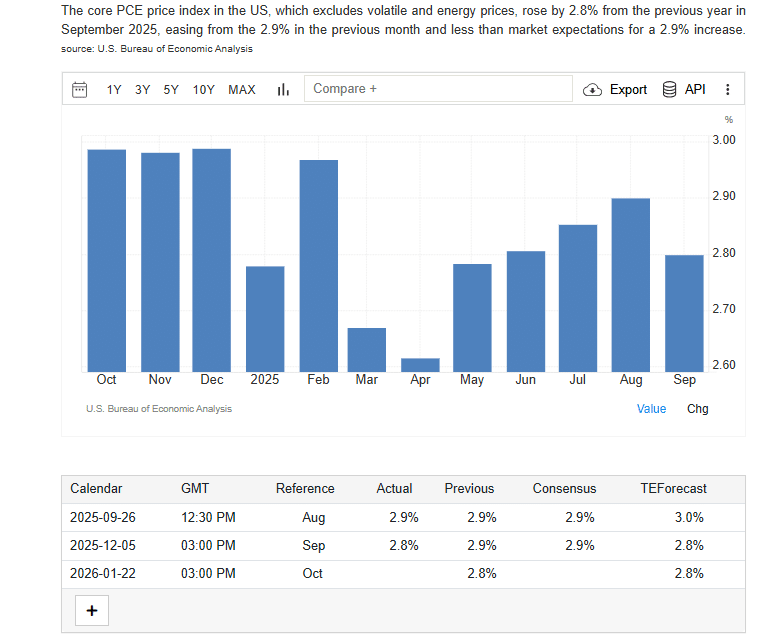
Task: Click the Export text label
Action: 628,90
